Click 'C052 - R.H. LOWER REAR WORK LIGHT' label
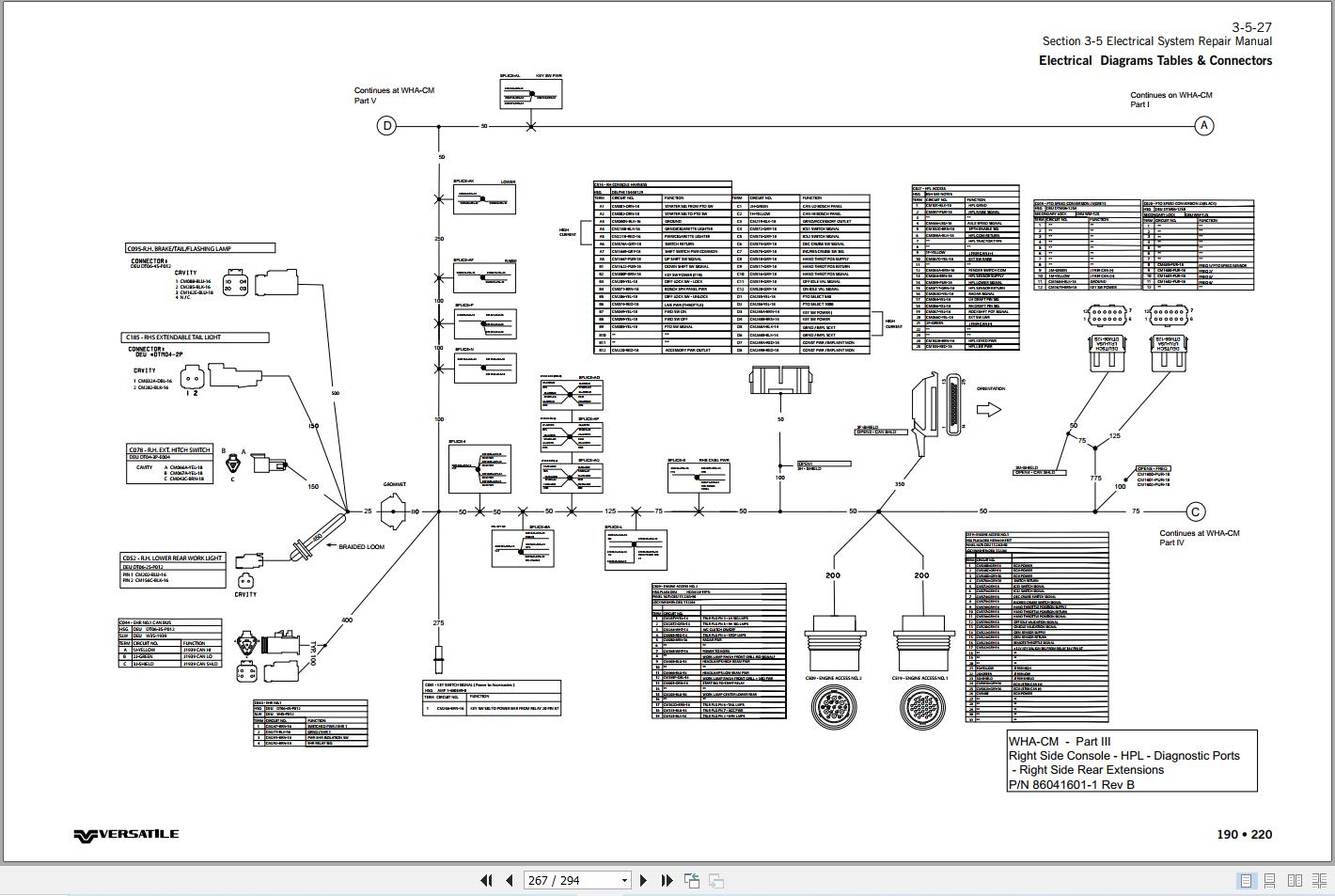This screenshot has height=896, width=1335. [x=172, y=558]
